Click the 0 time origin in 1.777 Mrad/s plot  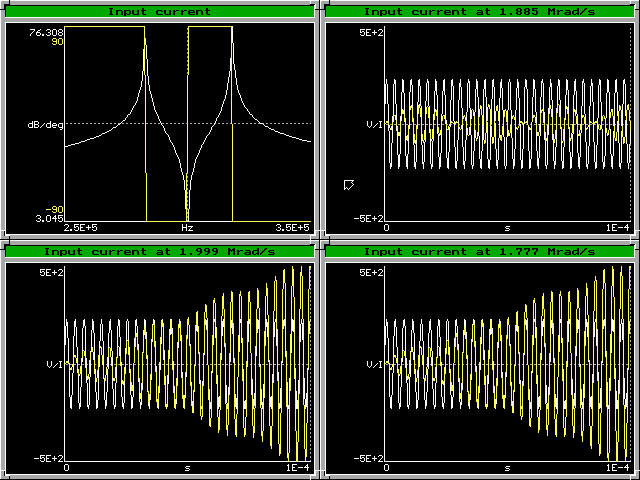click(387, 468)
